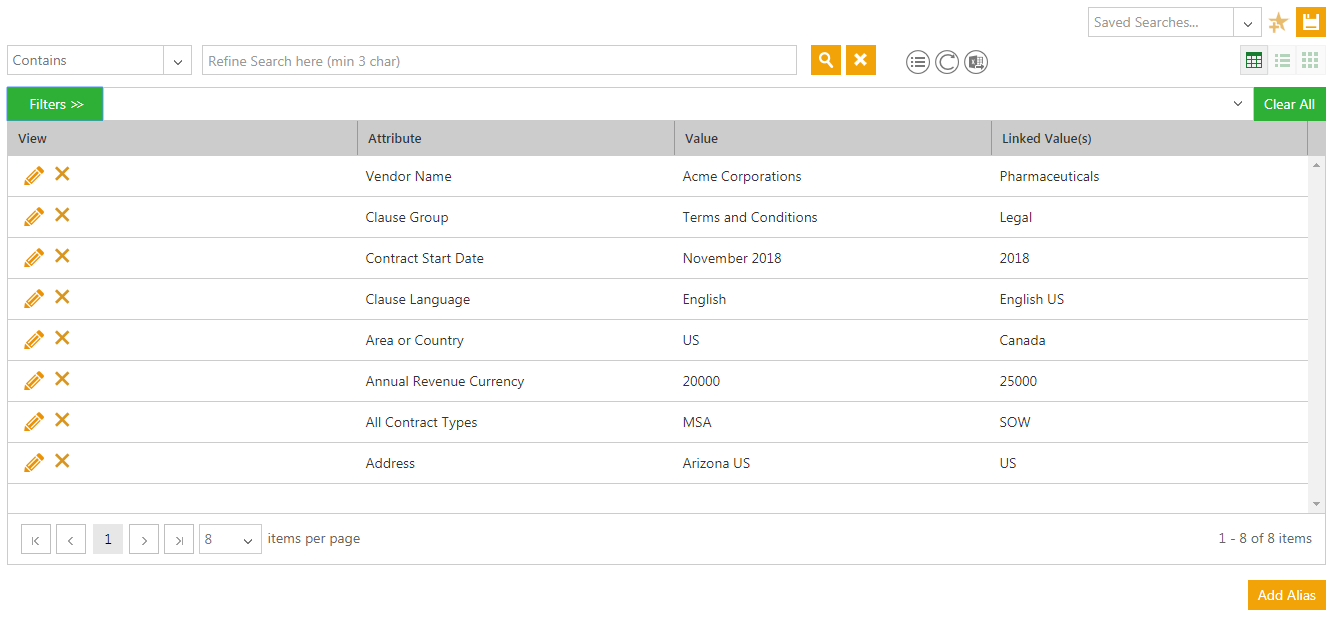Sort by the Attribute column header
Viewport: 1334px width, 617px height.
tap(395, 139)
